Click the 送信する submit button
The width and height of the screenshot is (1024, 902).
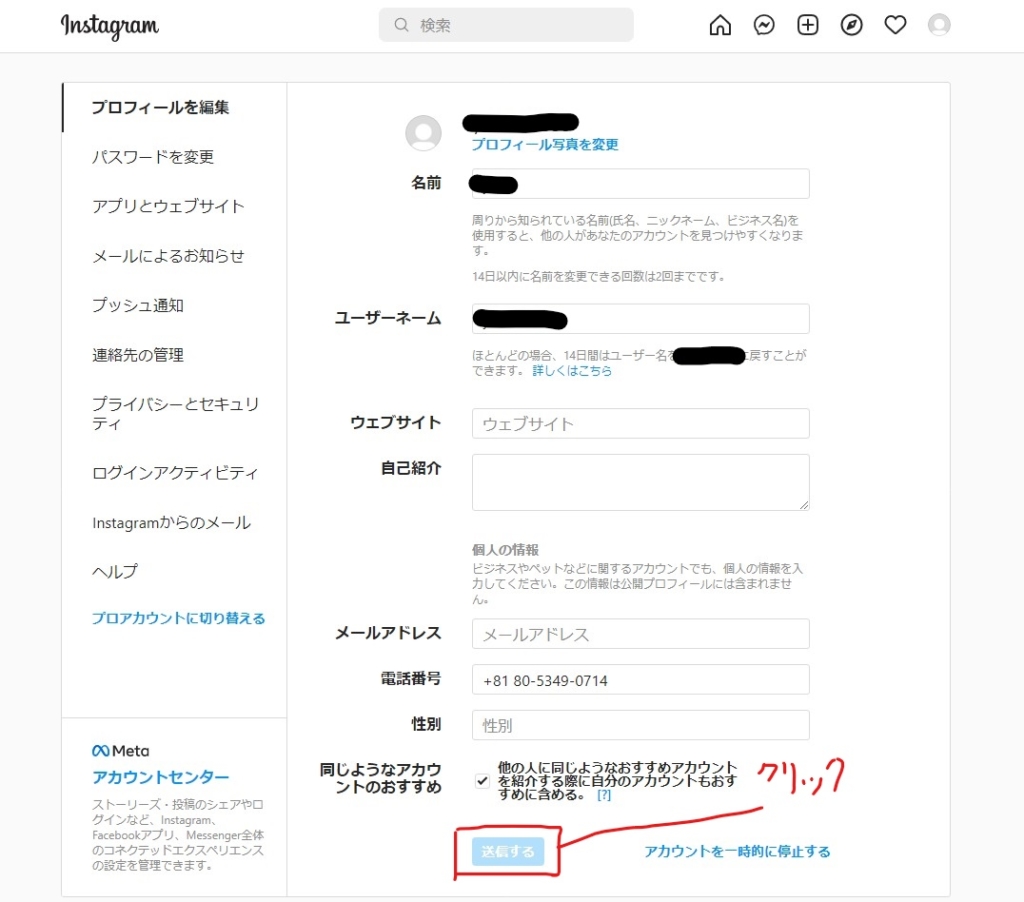[x=508, y=852]
